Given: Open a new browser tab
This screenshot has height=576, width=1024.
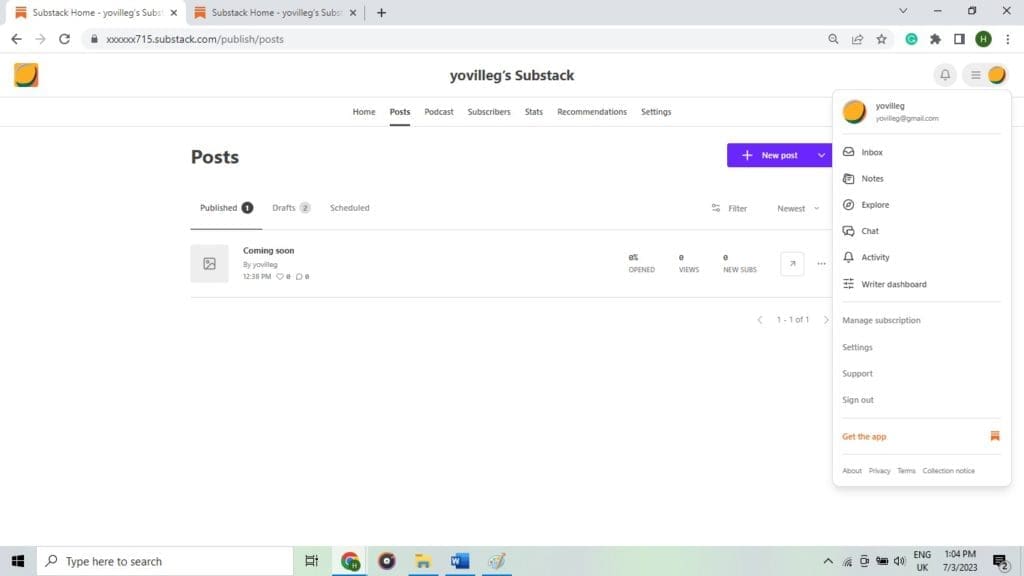Looking at the screenshot, I should 381,12.
